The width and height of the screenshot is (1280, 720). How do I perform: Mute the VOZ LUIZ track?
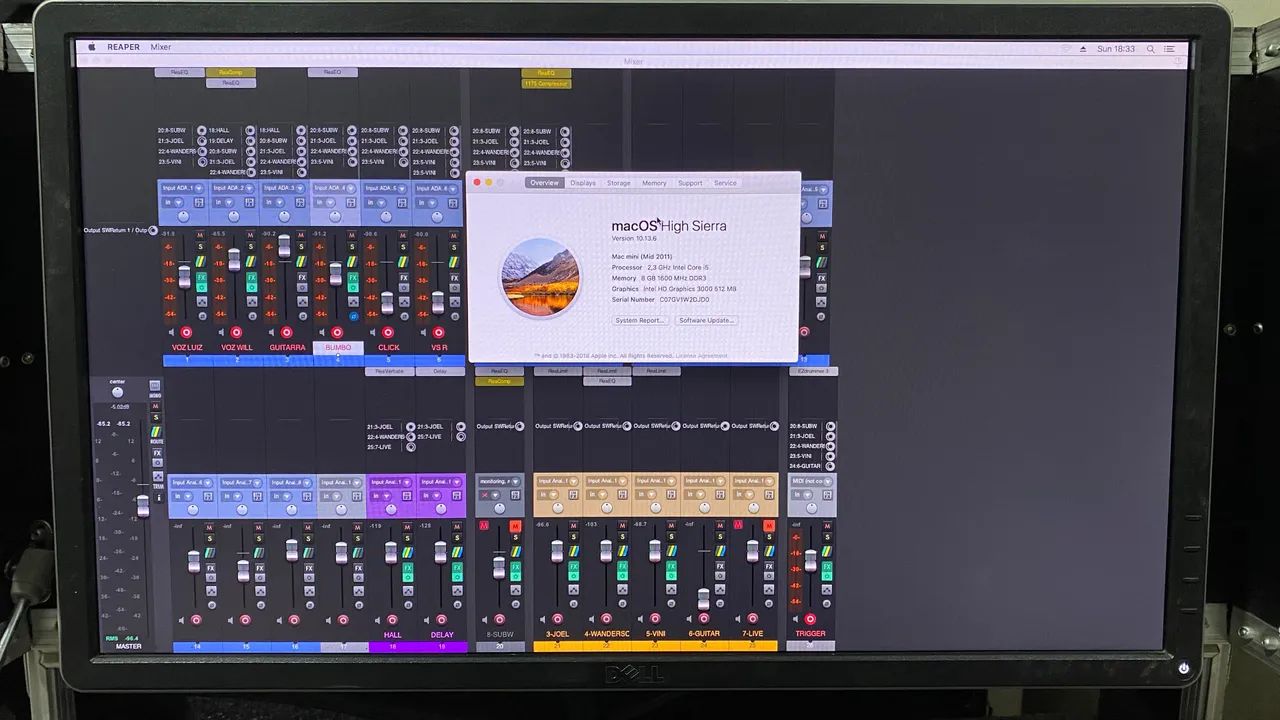(200, 235)
